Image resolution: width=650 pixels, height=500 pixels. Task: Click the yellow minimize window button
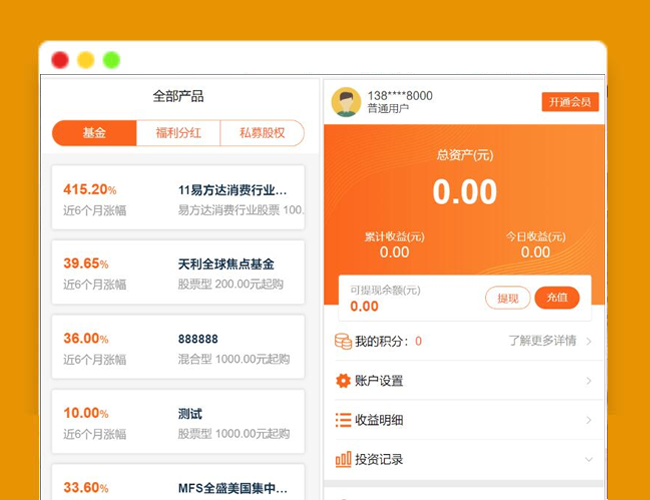[86, 60]
